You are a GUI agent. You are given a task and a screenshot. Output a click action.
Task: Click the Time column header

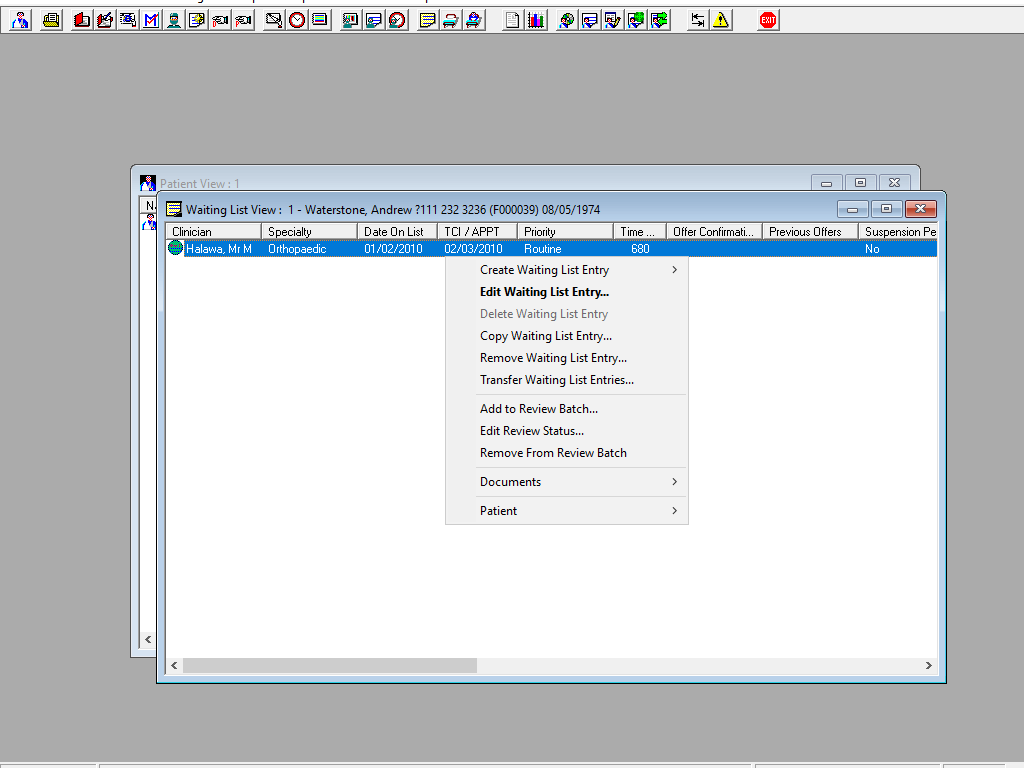639,232
